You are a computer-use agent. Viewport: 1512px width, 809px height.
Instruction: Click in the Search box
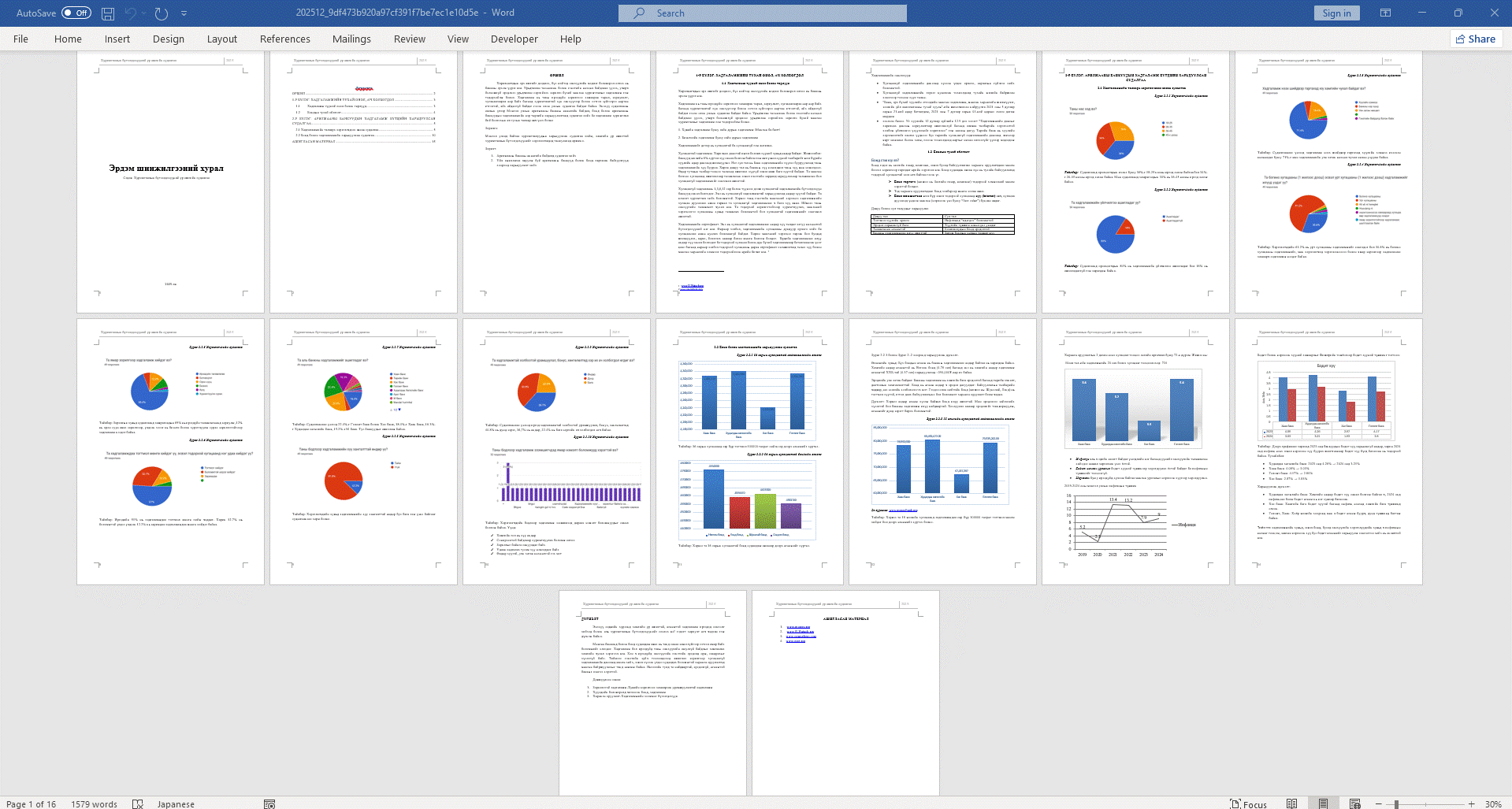762,13
